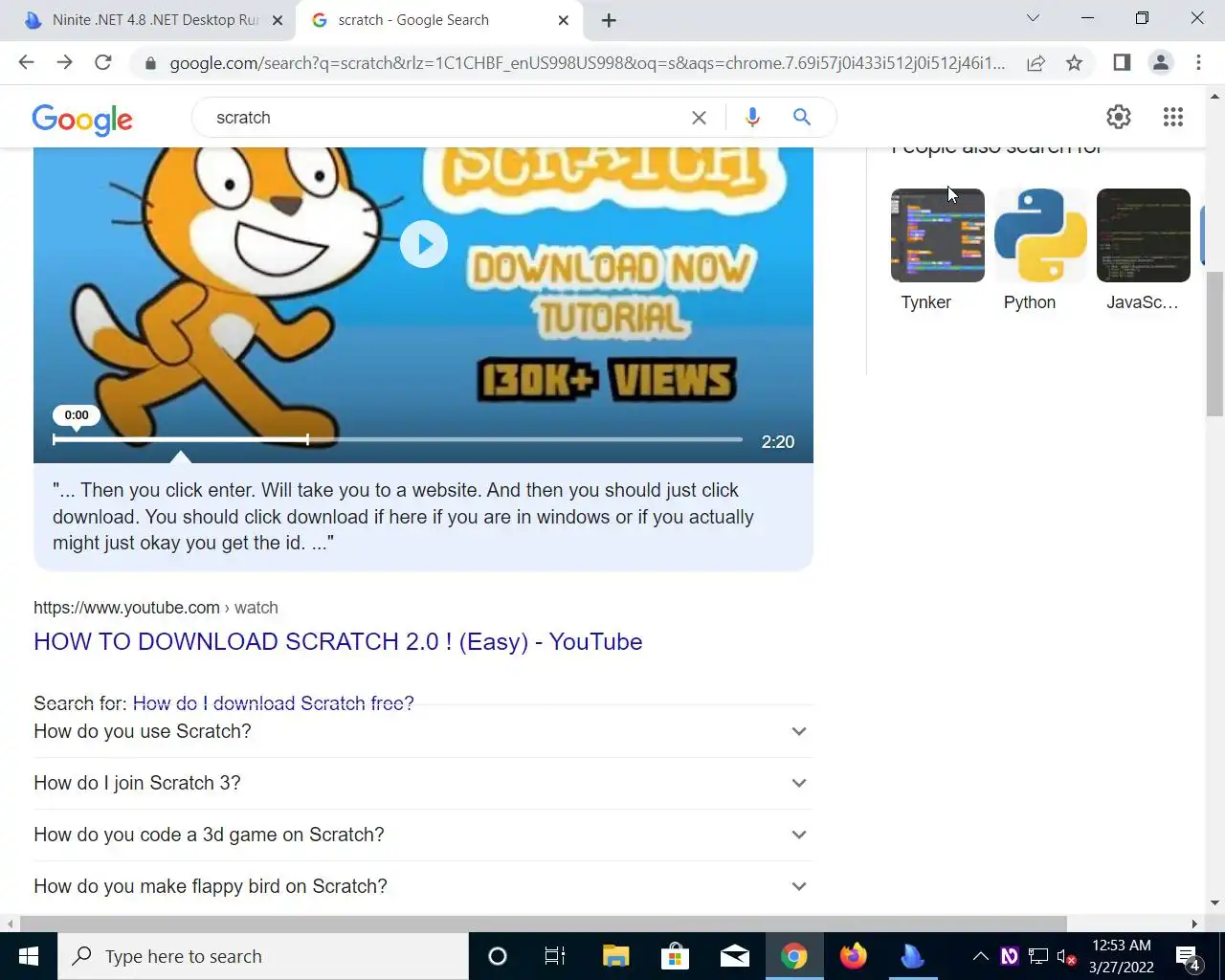
Task: Submit search with magnifier icon
Action: pos(802,117)
